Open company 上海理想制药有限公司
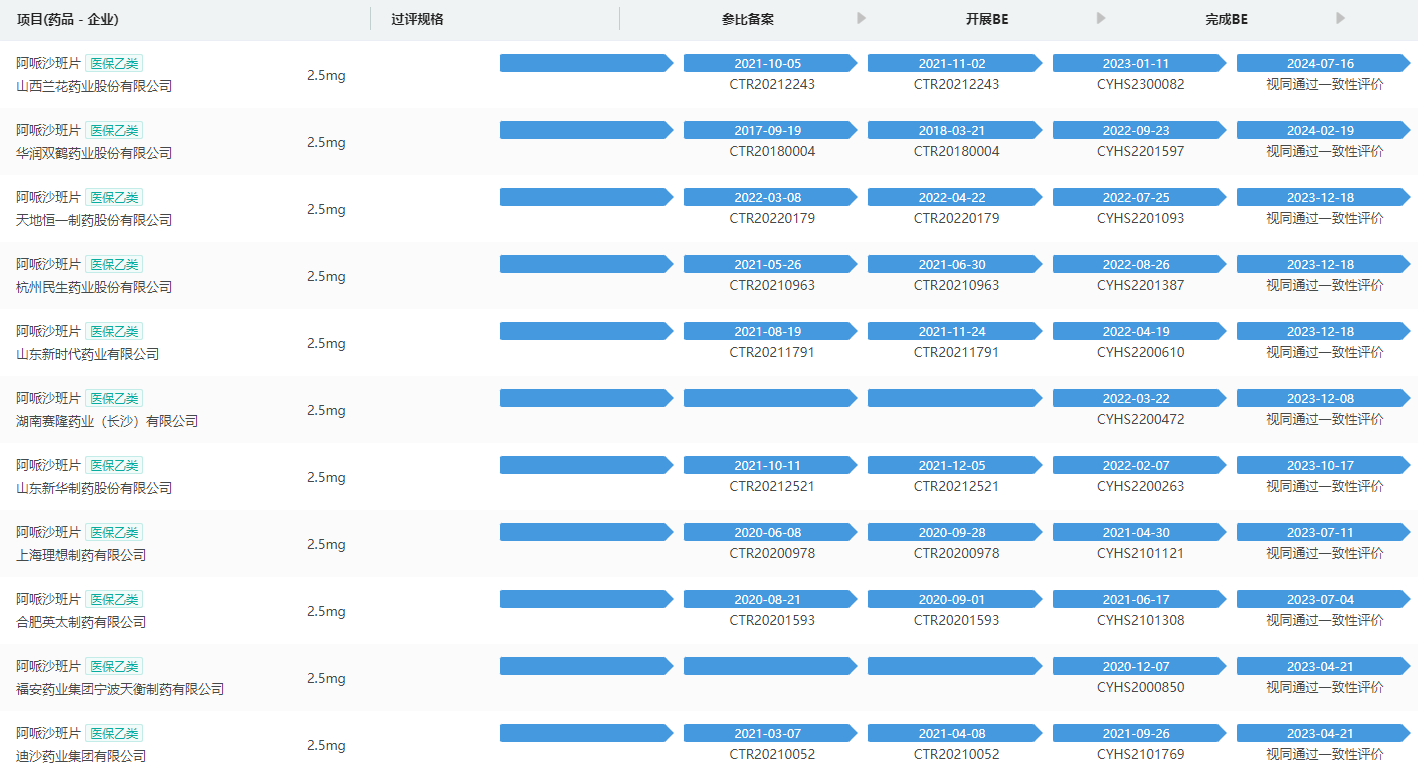 point(81,555)
